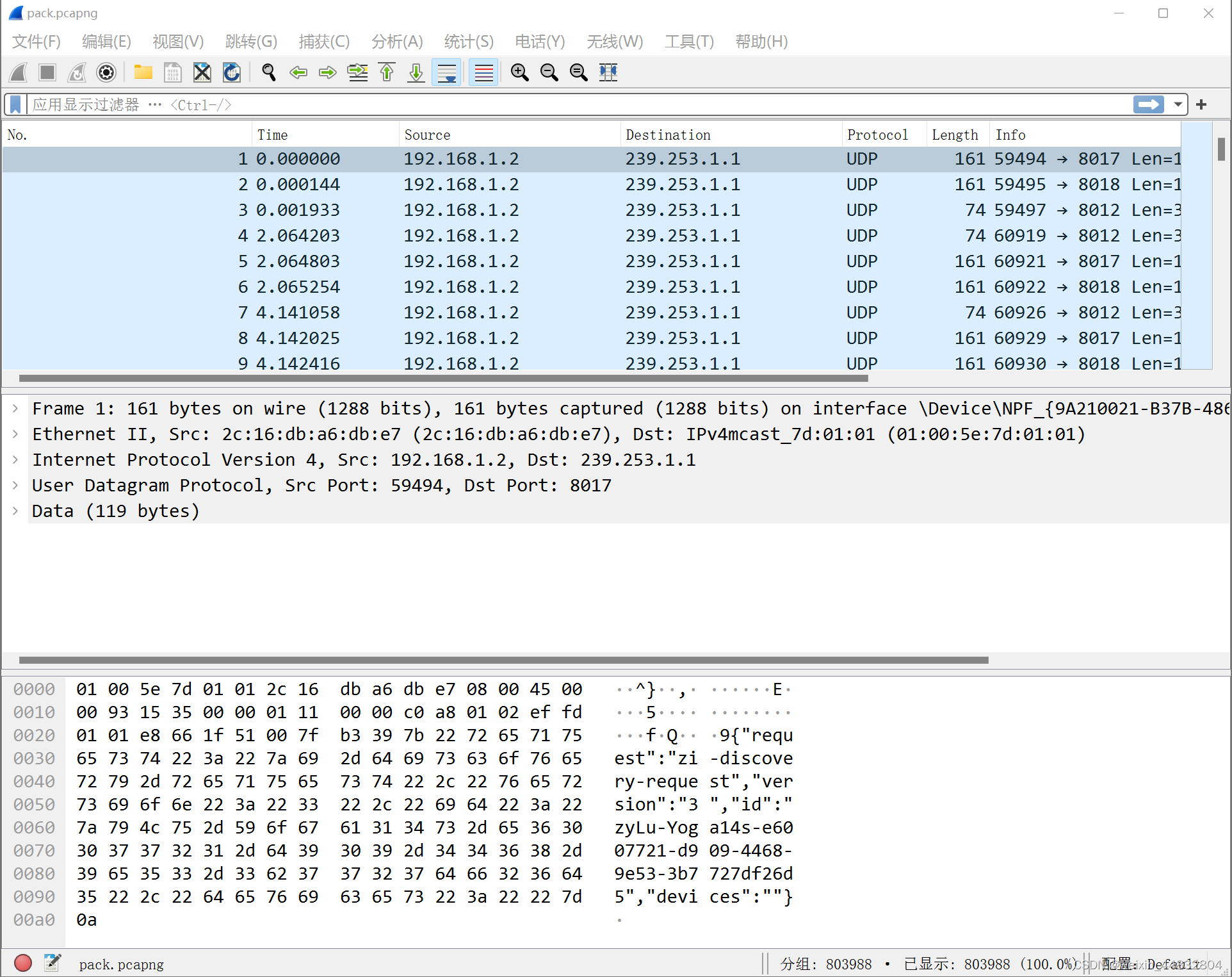This screenshot has width=1232, height=977.
Task: Expand the Ethernet II tree row
Action: (15, 434)
